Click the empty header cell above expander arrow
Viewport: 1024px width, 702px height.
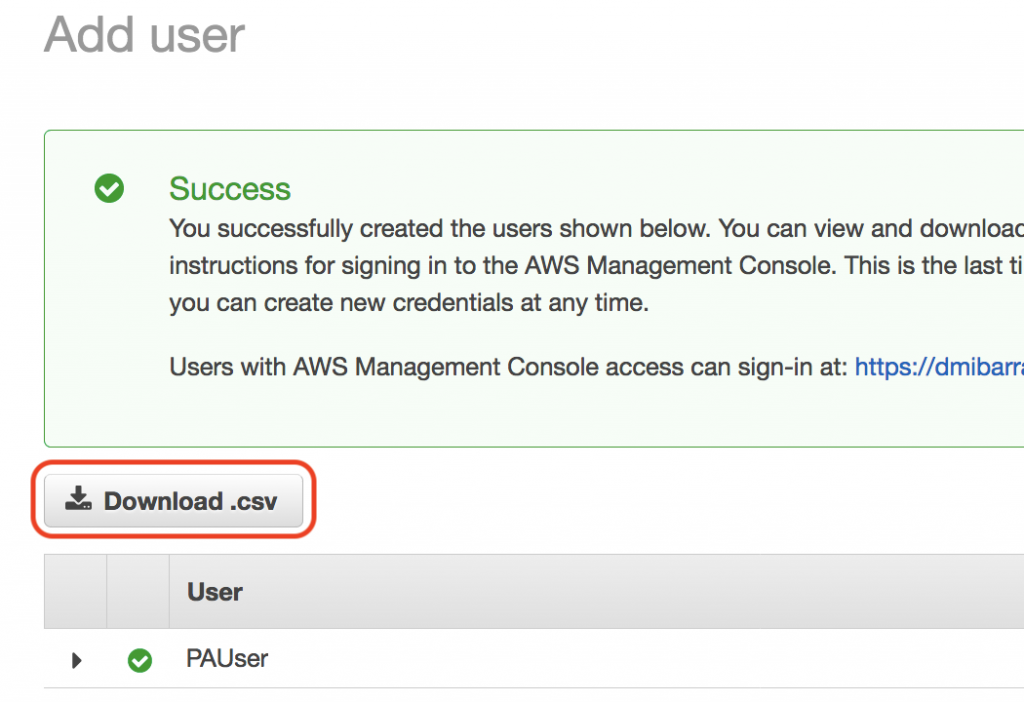pos(76,592)
